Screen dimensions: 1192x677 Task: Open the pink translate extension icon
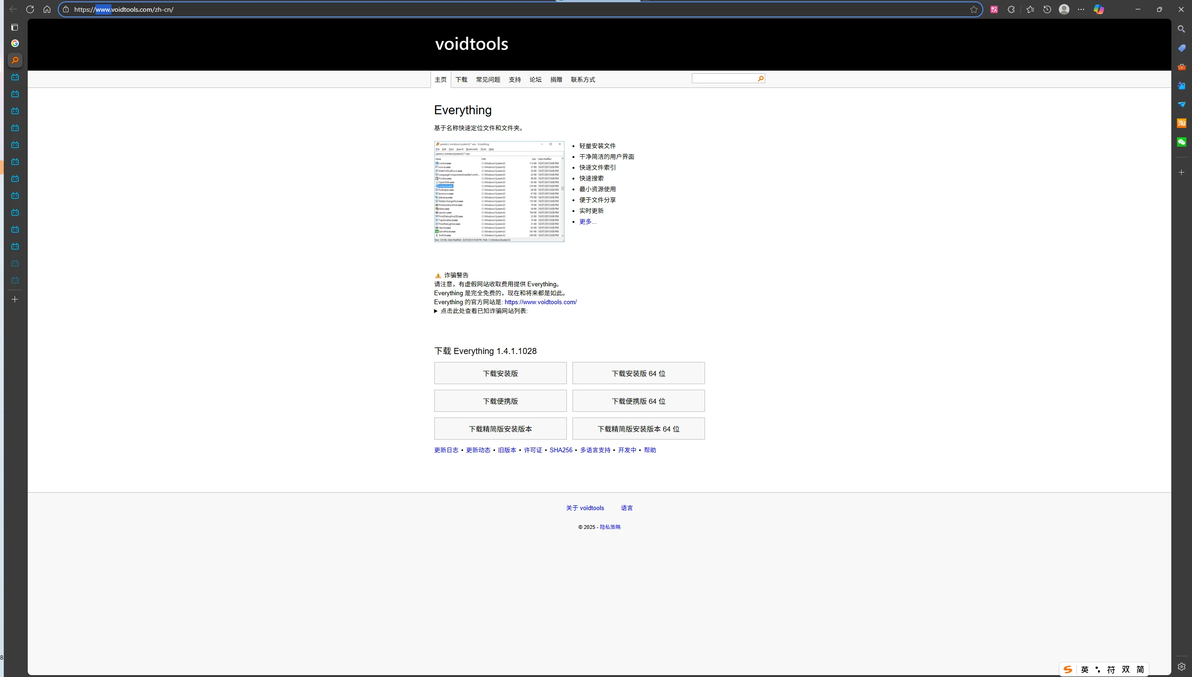994,9
